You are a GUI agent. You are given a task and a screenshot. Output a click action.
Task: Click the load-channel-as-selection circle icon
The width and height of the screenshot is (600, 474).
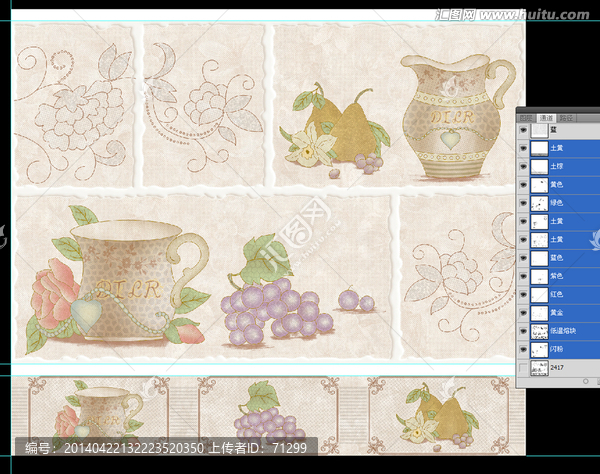click(x=585, y=381)
